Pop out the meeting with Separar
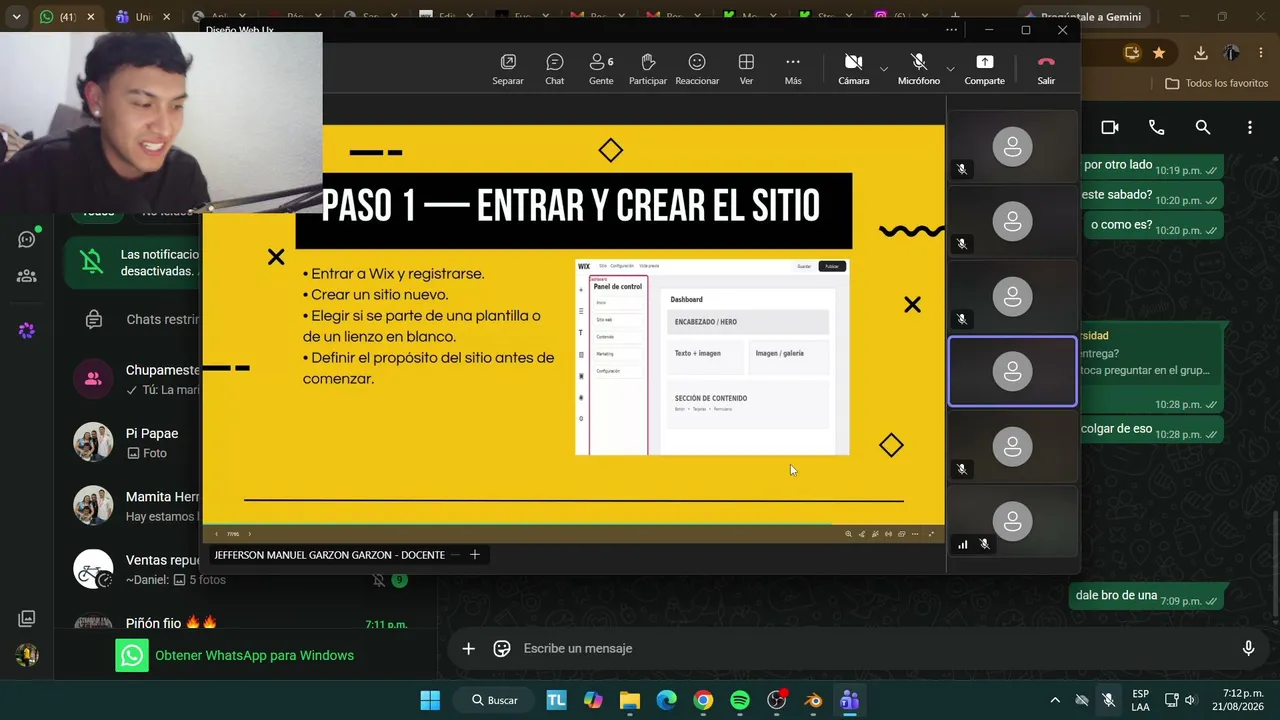The width and height of the screenshot is (1280, 720). click(x=508, y=69)
